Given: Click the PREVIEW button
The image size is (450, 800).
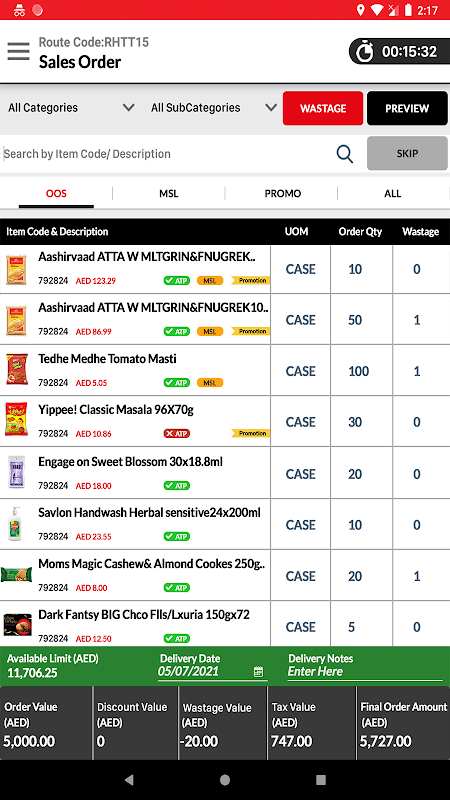Looking at the screenshot, I should (407, 108).
